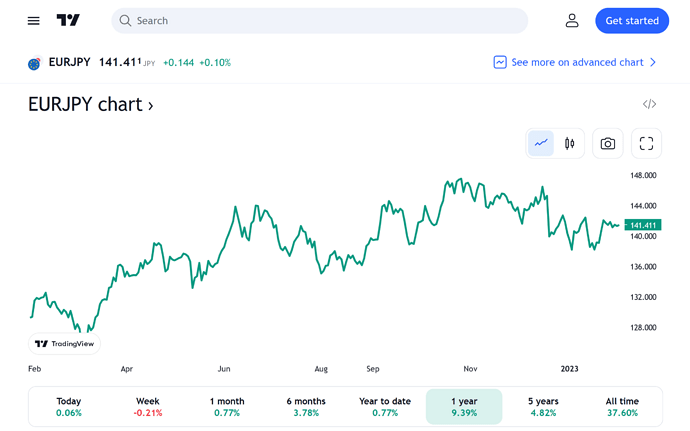
Task: Expand the EURJPY chart heading chevron
Action: click(x=150, y=106)
